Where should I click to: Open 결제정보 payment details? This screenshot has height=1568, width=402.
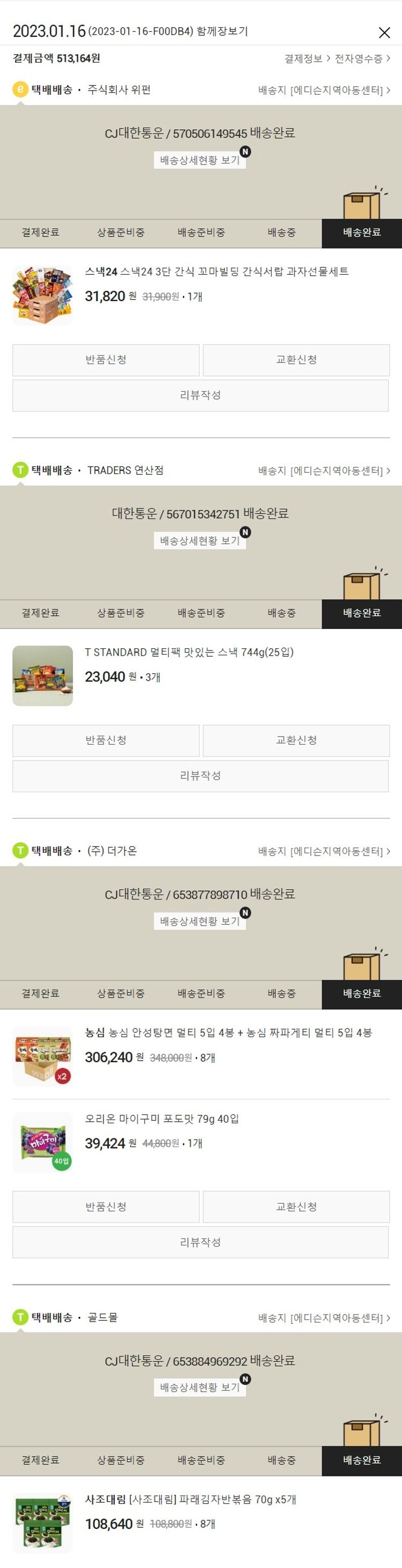pos(307,58)
